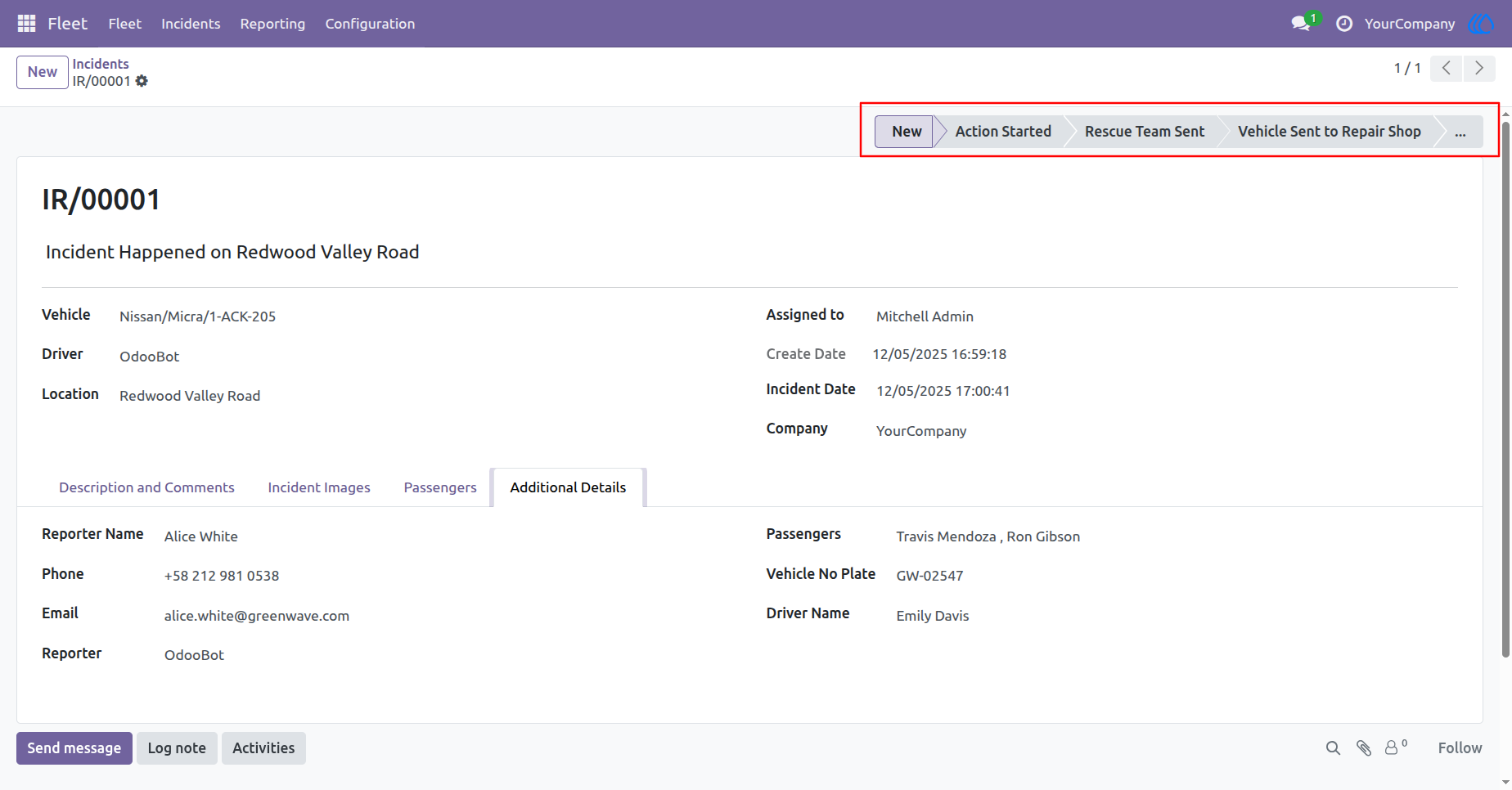Set status to Rescue Team Sent
The width and height of the screenshot is (1512, 790).
[x=1144, y=132]
